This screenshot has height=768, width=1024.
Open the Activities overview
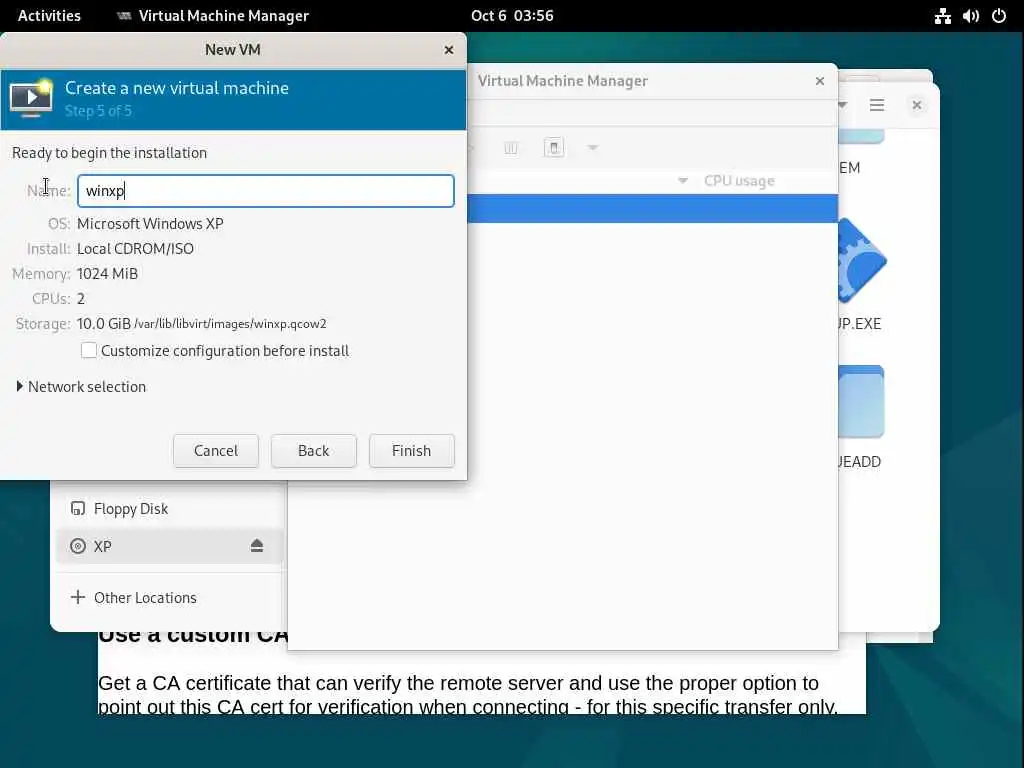click(x=49, y=16)
